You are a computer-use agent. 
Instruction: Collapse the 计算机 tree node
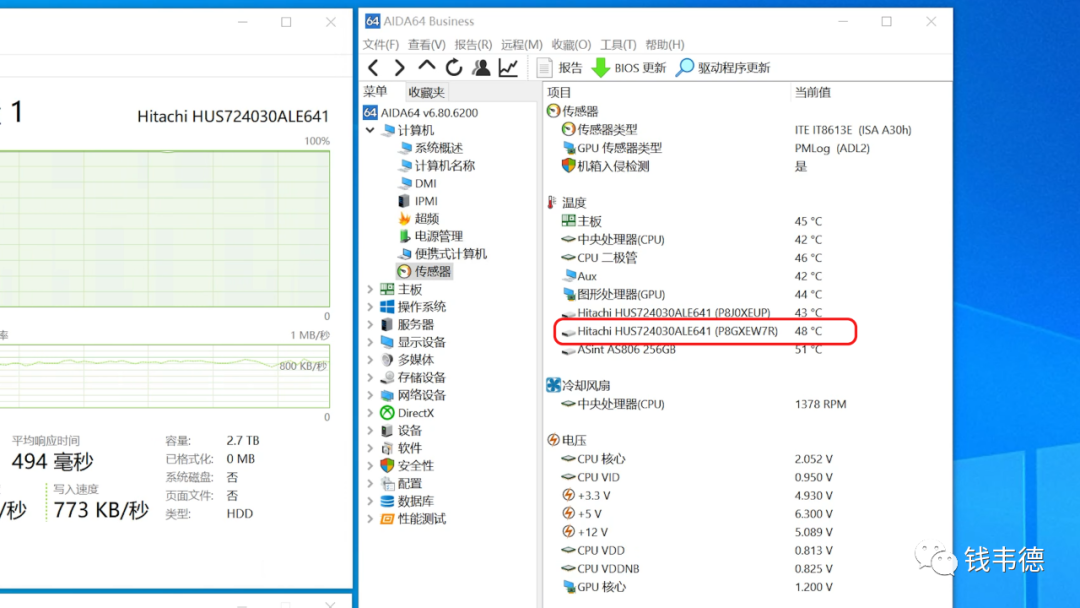[371, 130]
